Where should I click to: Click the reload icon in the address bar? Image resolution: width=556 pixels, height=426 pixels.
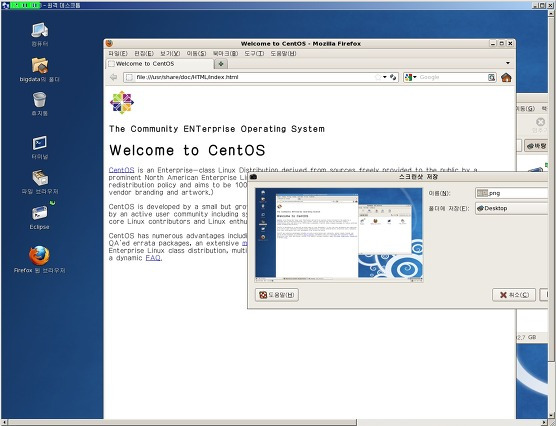(393, 77)
